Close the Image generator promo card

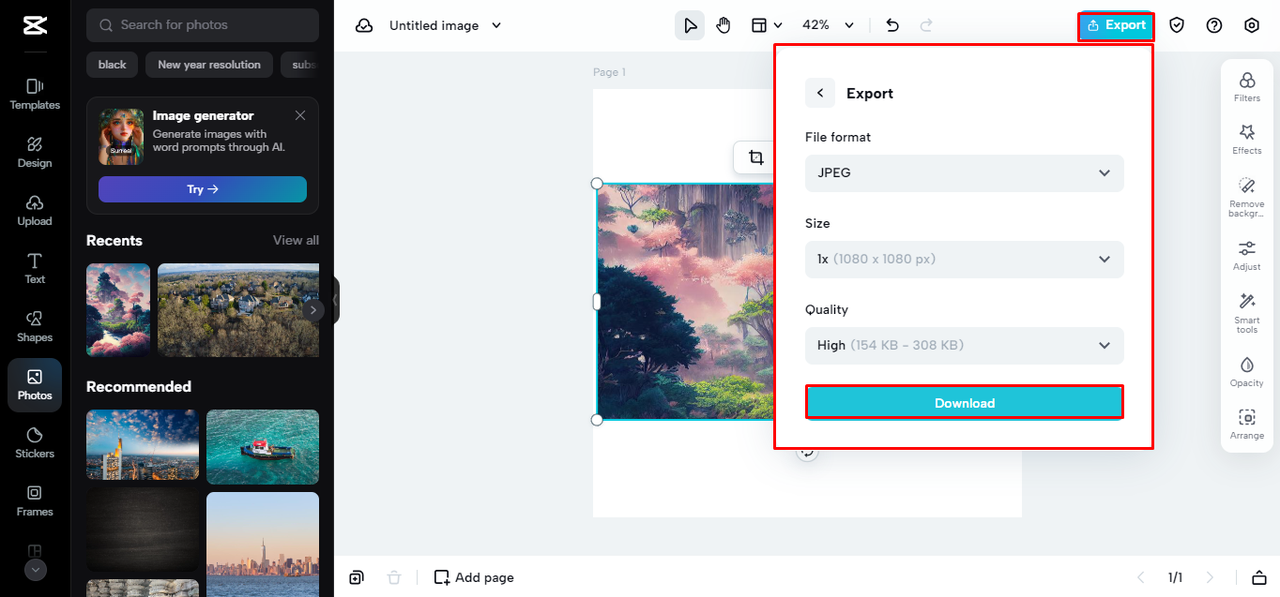pyautogui.click(x=300, y=116)
